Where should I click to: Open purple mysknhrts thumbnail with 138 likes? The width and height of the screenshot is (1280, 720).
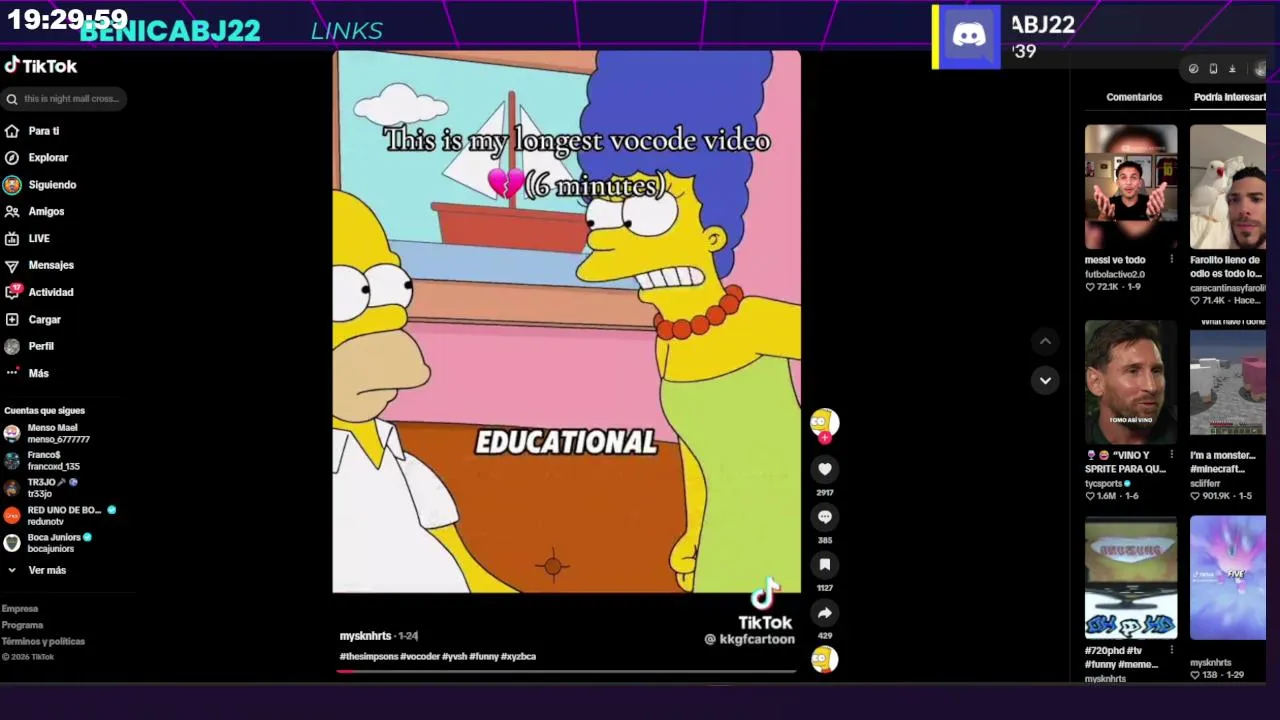(1228, 577)
